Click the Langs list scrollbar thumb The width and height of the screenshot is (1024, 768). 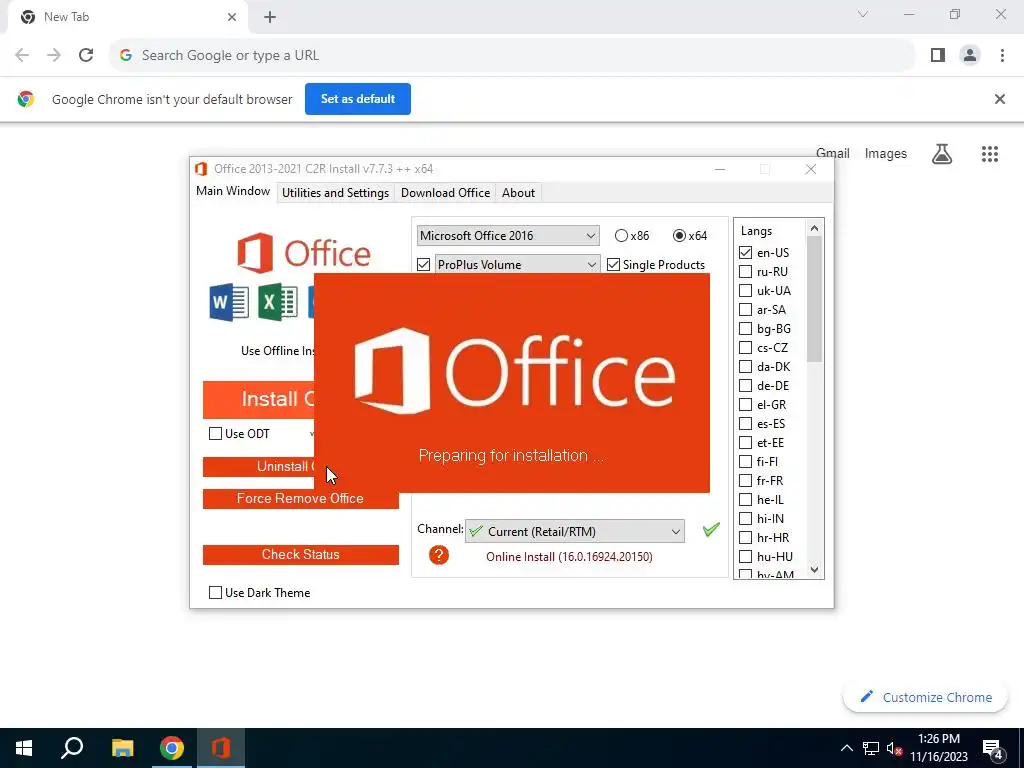pos(814,299)
